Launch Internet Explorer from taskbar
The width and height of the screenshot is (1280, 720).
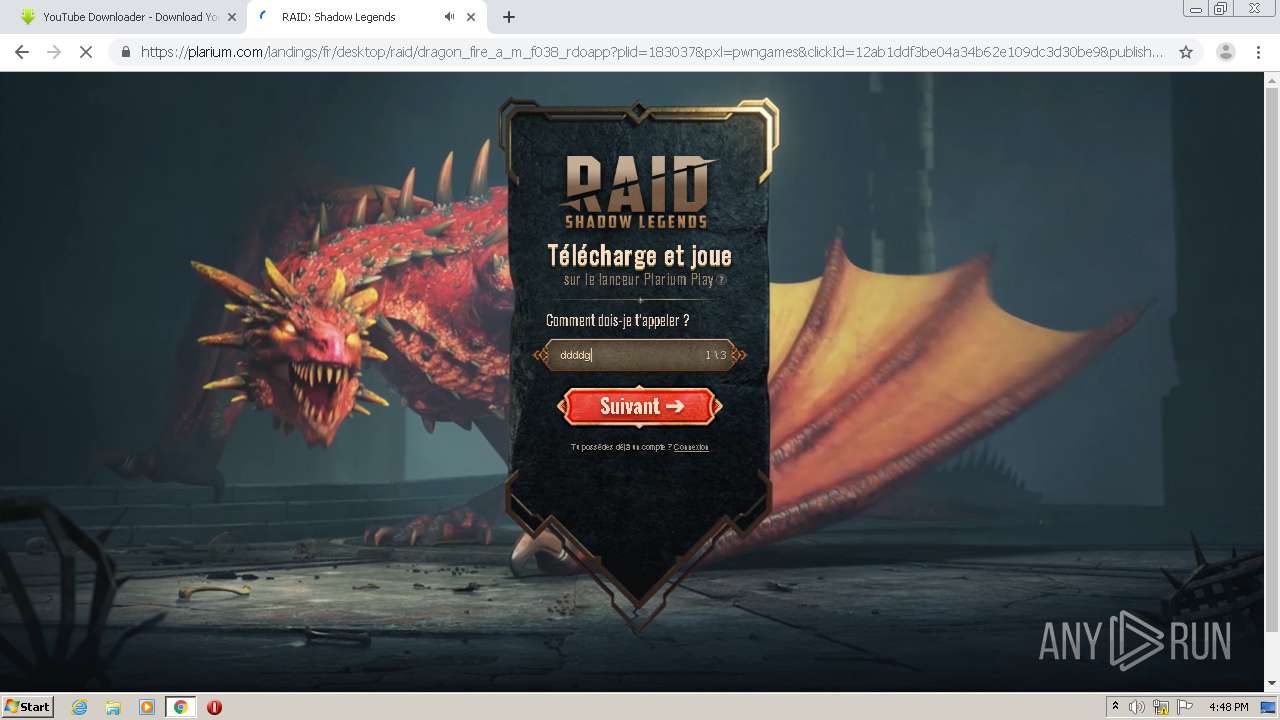click(79, 707)
